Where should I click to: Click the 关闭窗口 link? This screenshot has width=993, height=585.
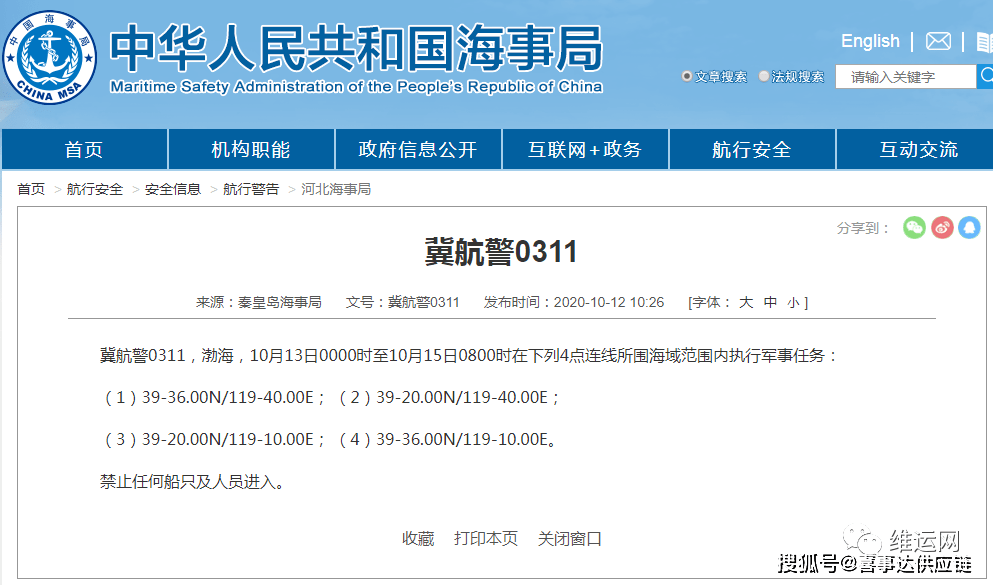click(569, 539)
